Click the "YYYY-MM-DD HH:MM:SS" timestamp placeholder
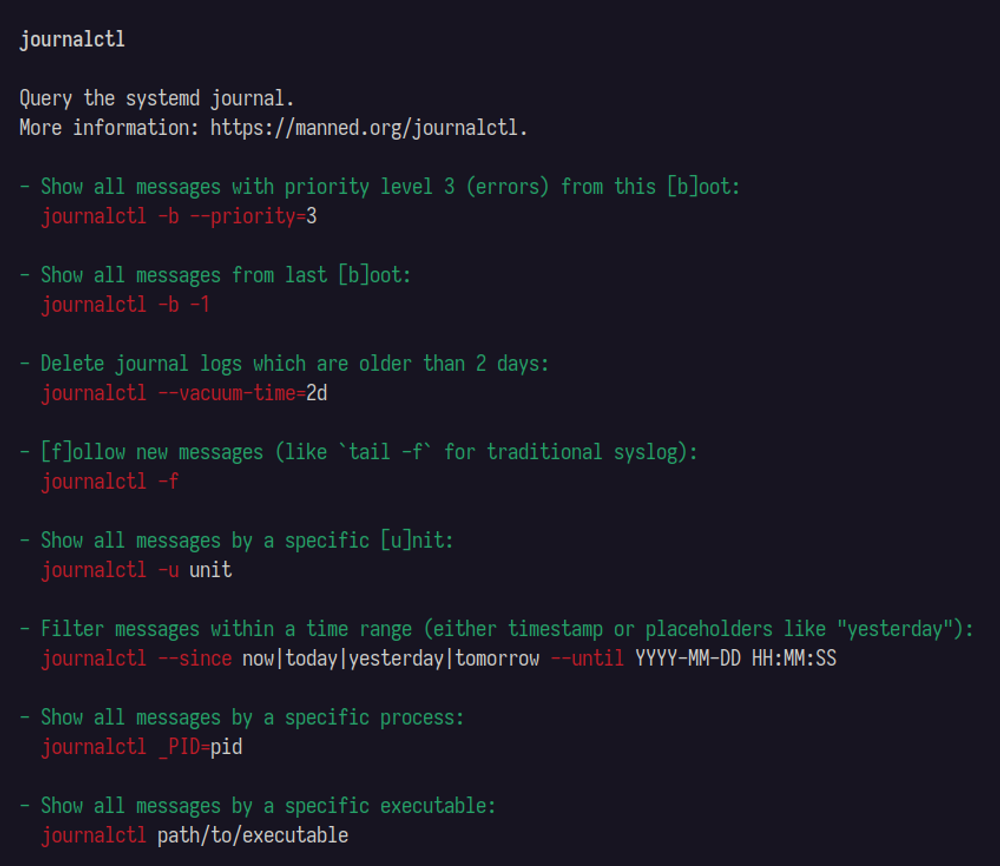 [735, 659]
